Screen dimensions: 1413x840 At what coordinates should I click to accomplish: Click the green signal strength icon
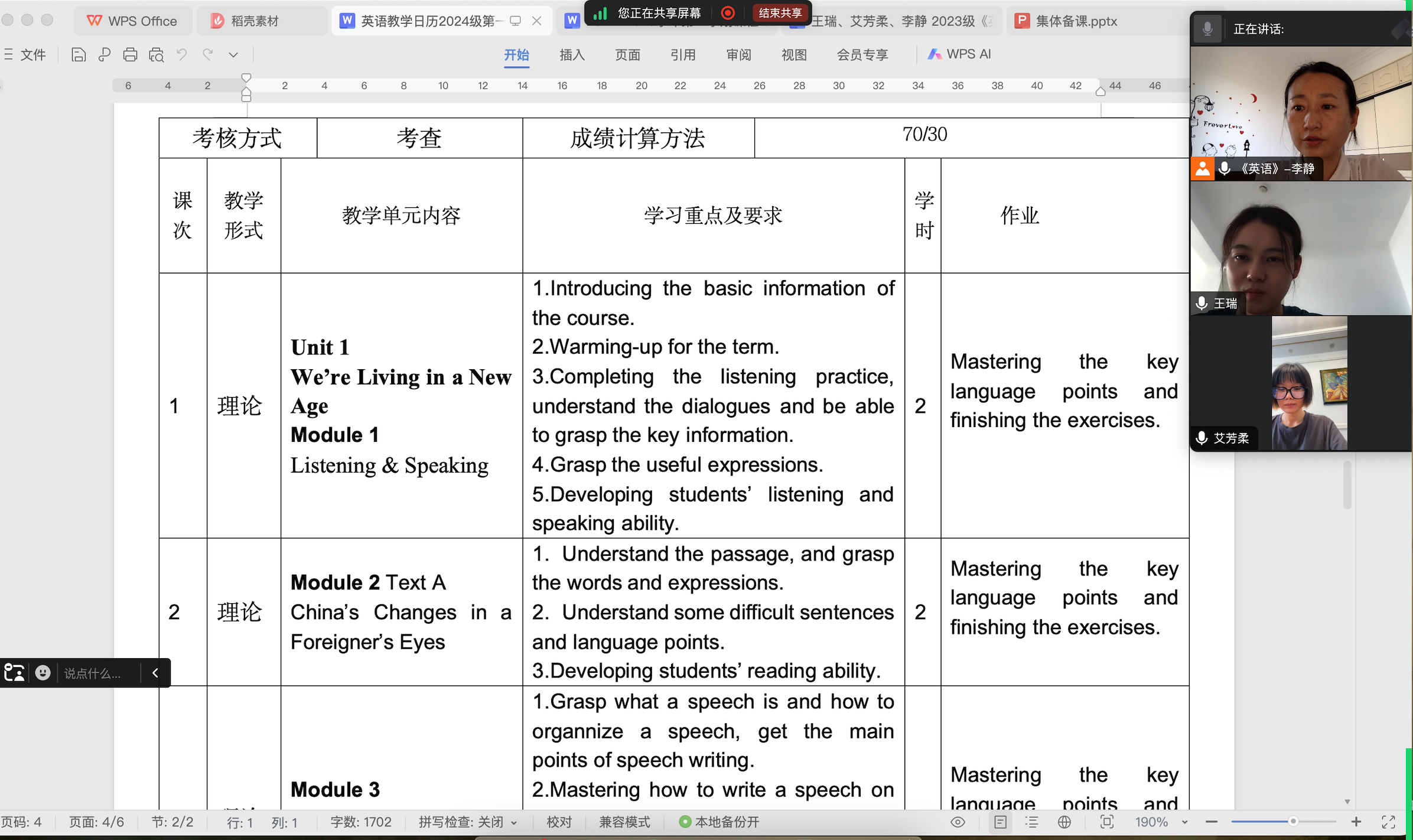click(601, 13)
